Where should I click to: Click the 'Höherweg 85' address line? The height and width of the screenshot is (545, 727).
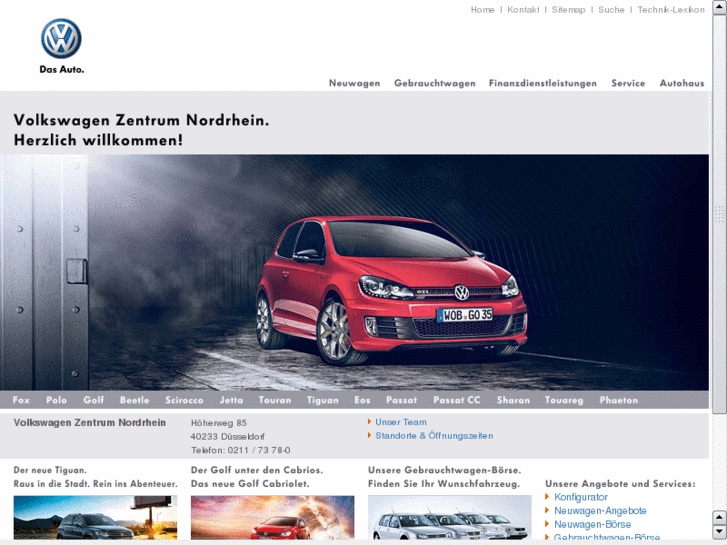click(x=219, y=423)
